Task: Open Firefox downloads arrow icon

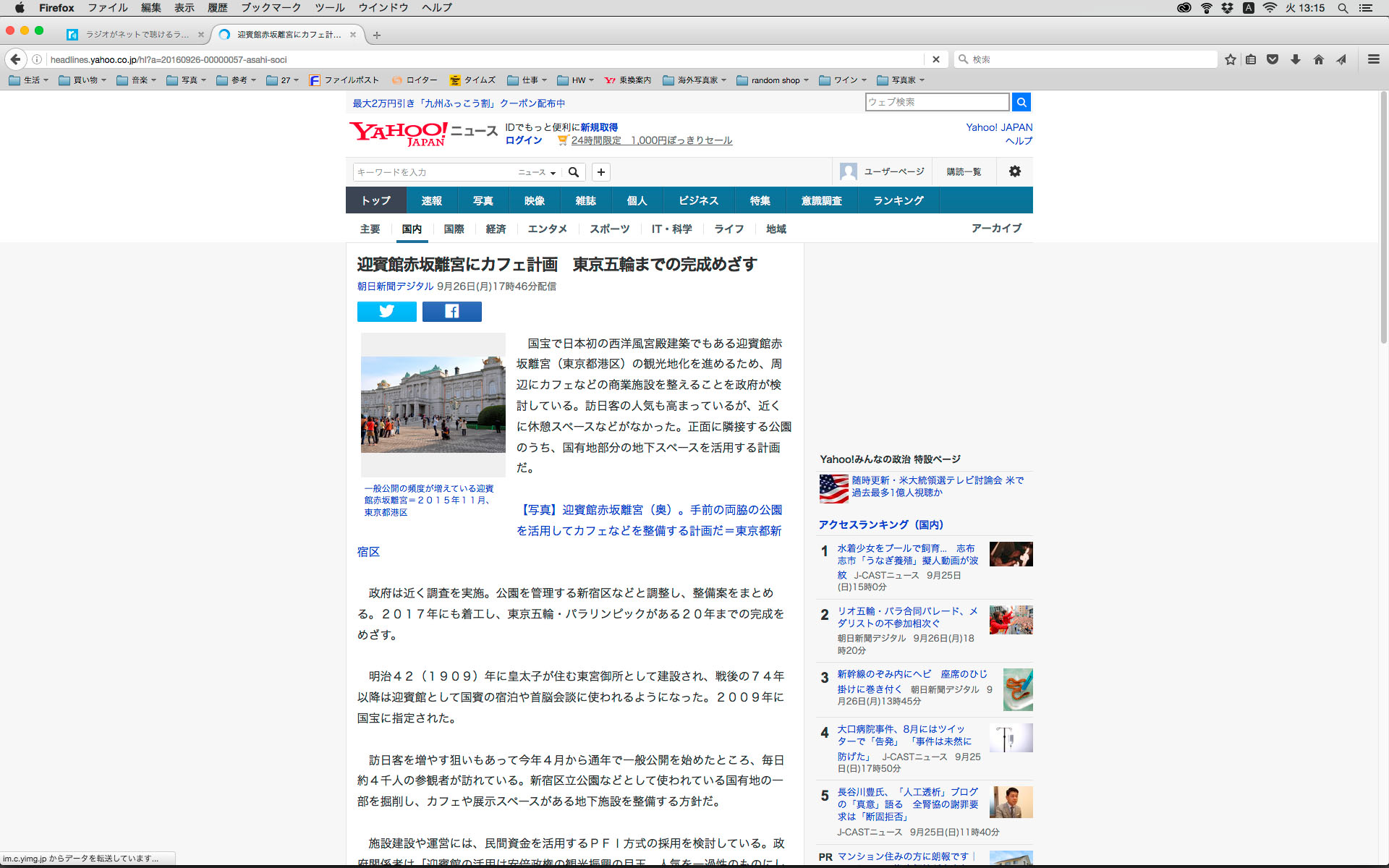Action: [1295, 59]
